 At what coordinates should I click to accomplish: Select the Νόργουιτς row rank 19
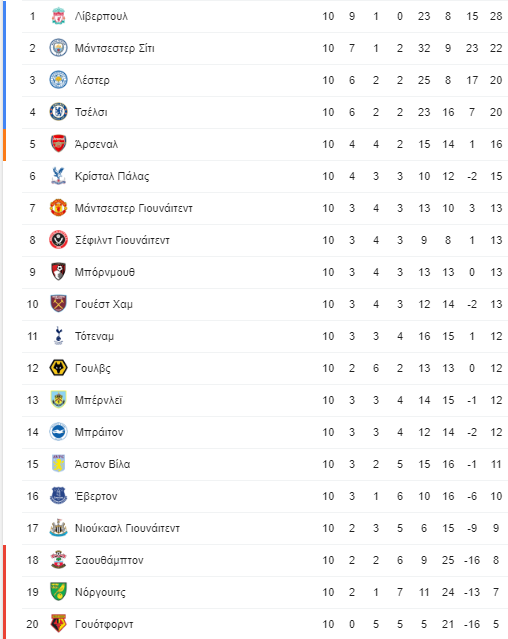33,592
